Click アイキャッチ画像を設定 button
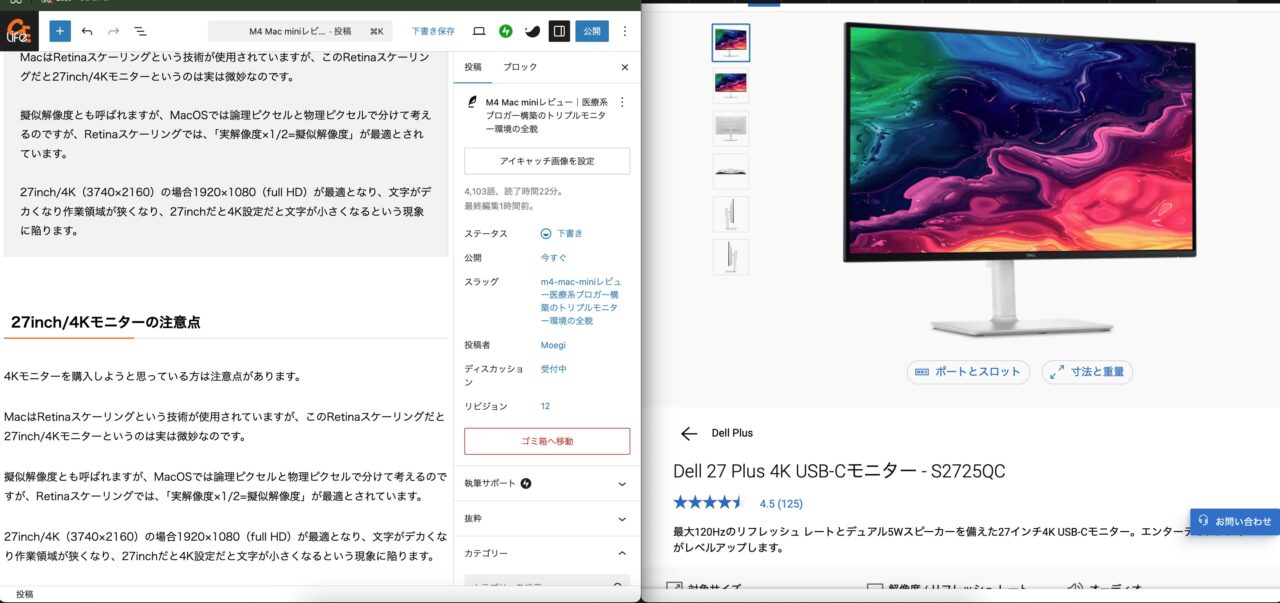The height and width of the screenshot is (603, 1280). click(547, 161)
